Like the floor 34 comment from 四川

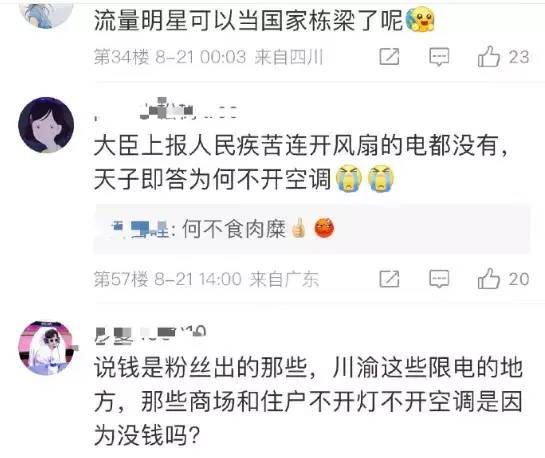(x=489, y=56)
